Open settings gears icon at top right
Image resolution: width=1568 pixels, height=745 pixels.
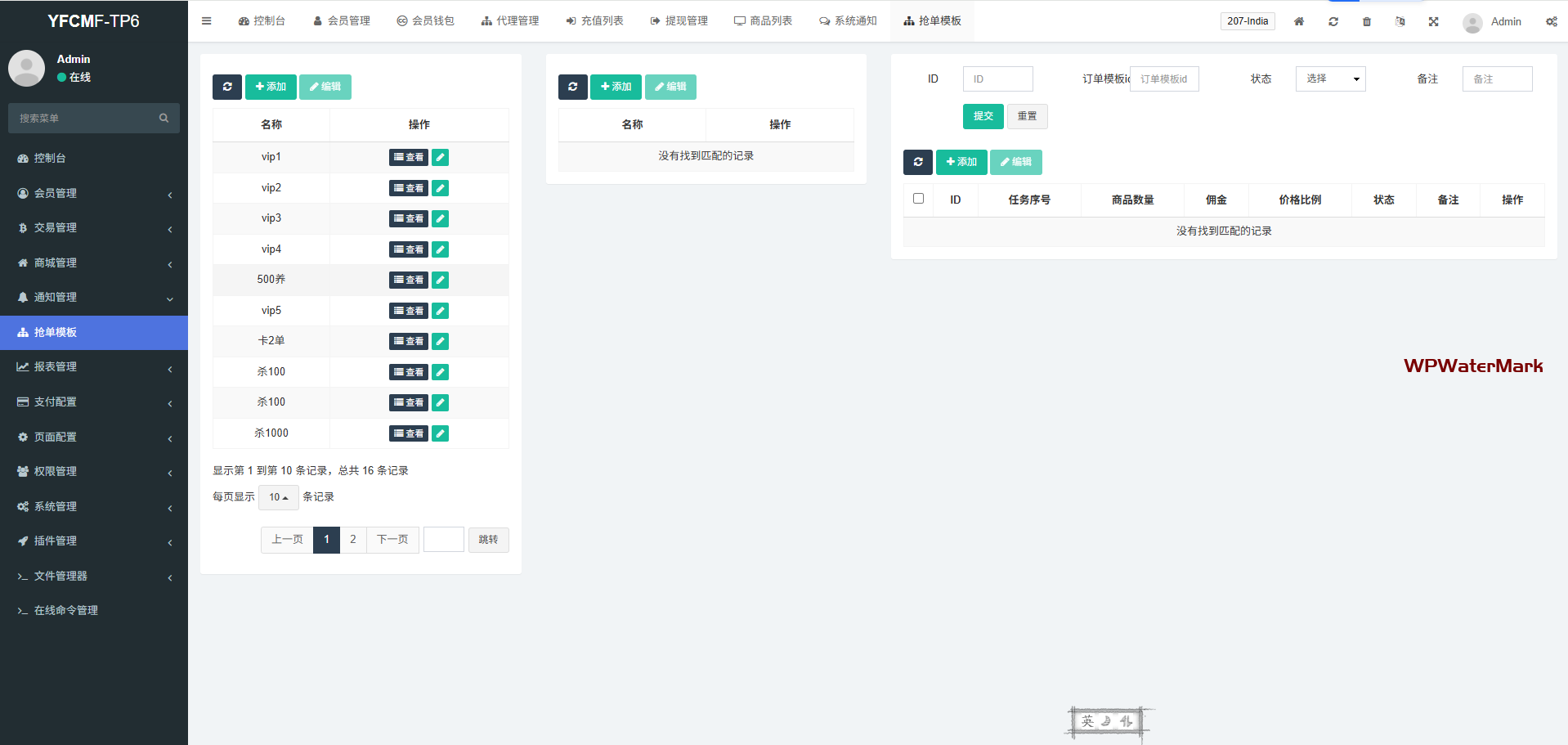1551,21
